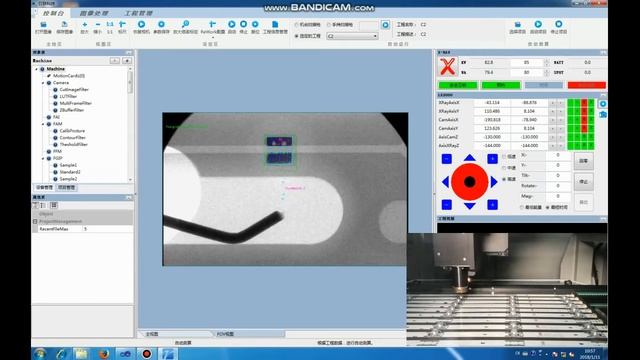Screen dimensions: 640x360
Task: Click the down arrow on the joystick pad
Action: [469, 206]
